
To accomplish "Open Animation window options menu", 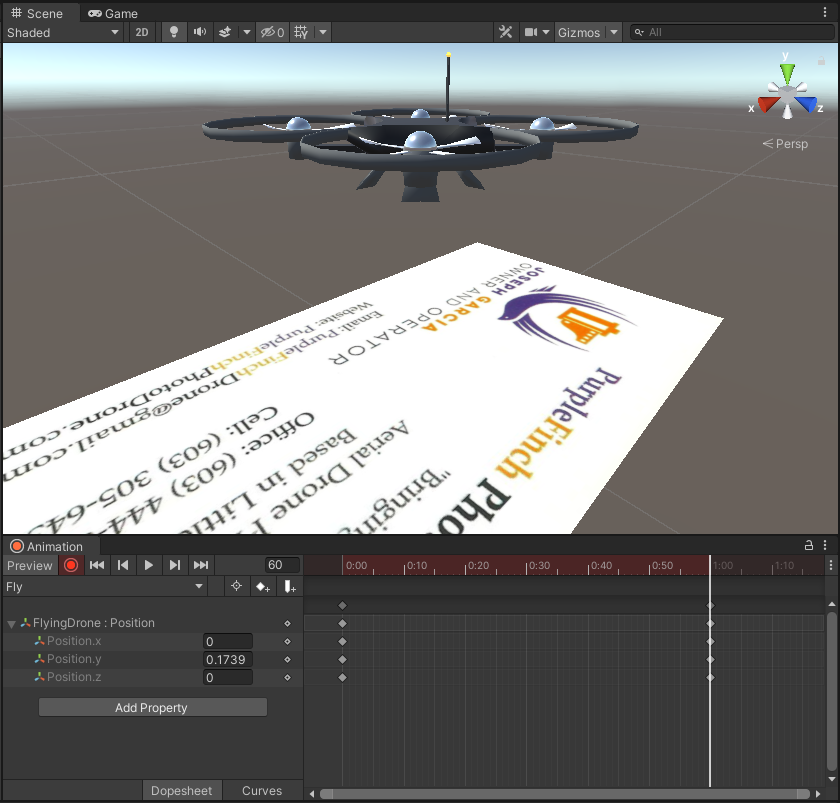I will [x=825, y=545].
